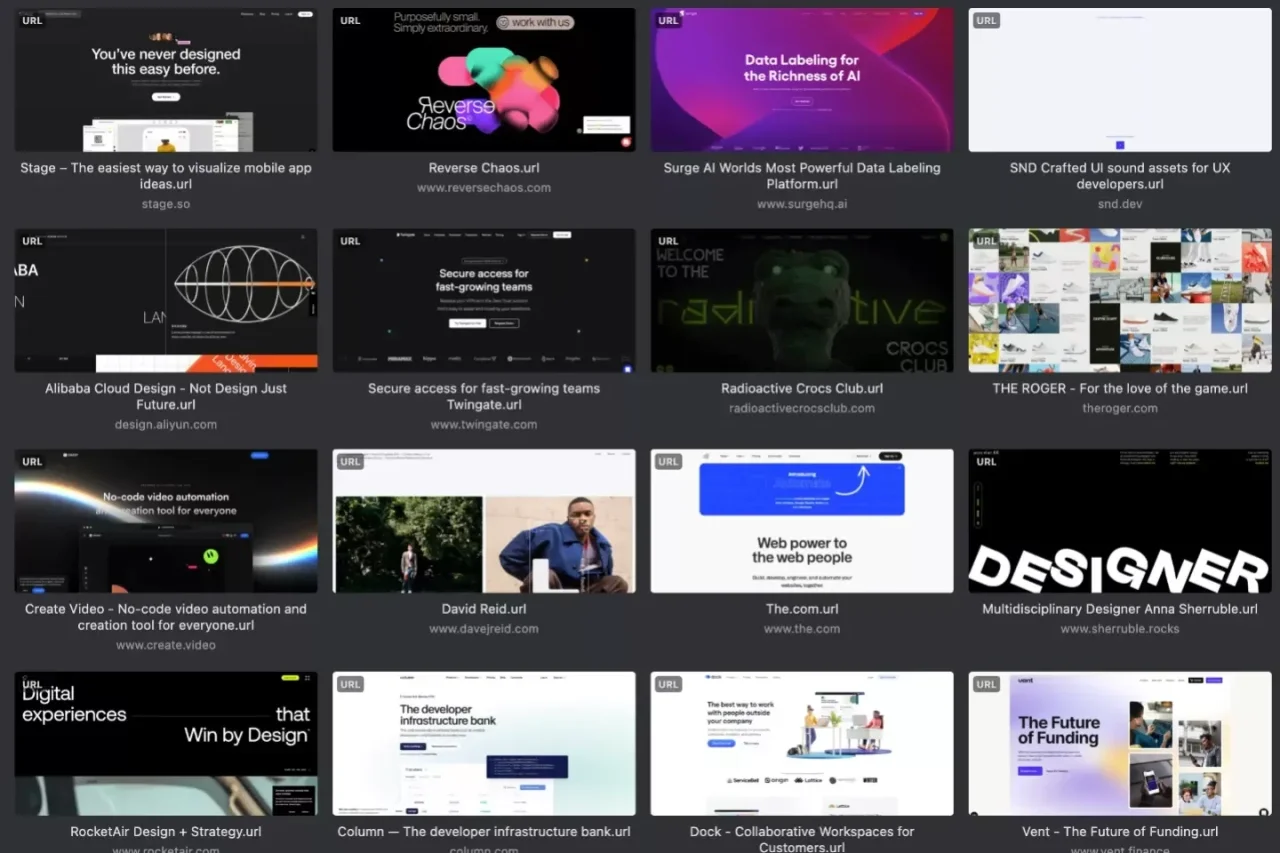Click the 'design.aliyun.com' domain text
This screenshot has width=1280, height=853.
[x=166, y=425]
